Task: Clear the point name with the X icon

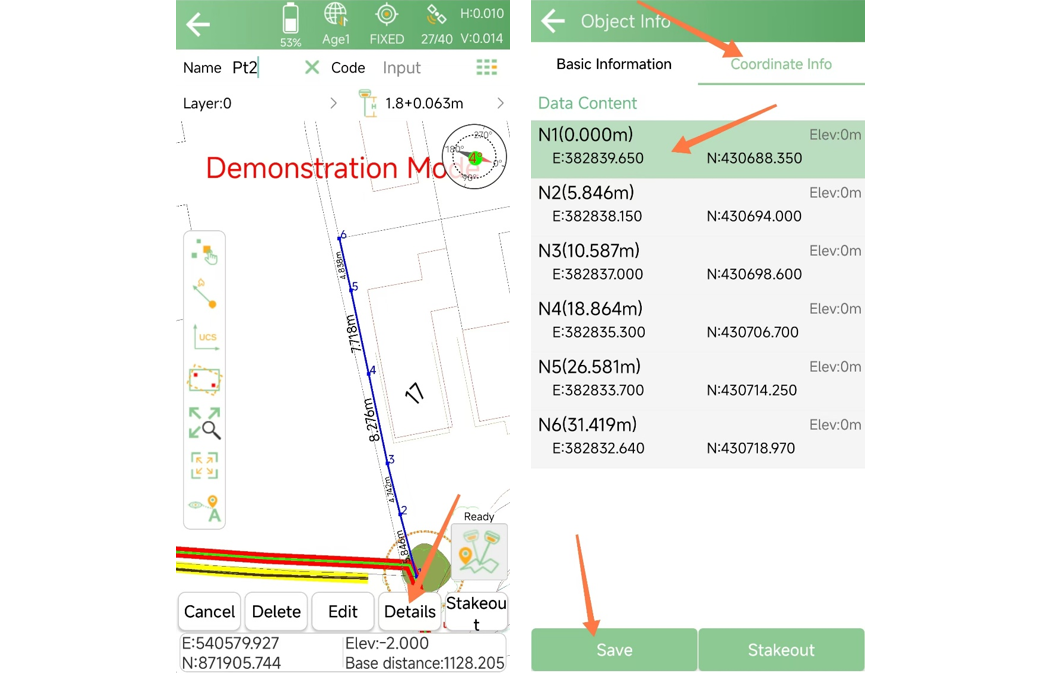Action: pos(312,67)
